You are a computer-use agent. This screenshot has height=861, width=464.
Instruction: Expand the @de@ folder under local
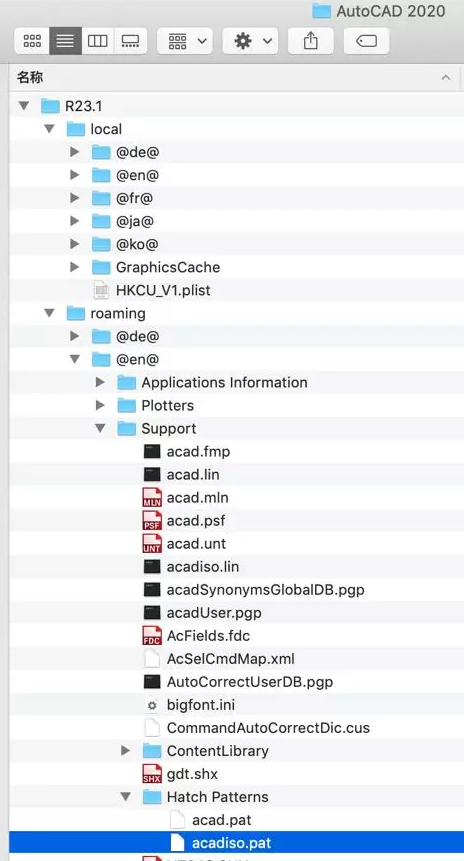[75, 152]
